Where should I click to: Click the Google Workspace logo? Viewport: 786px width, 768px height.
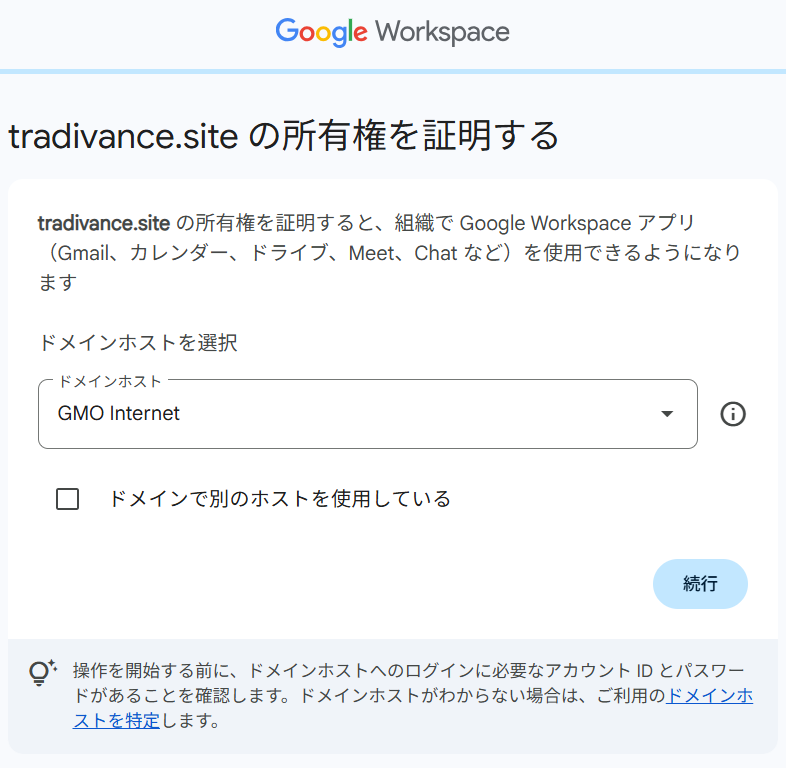[392, 32]
